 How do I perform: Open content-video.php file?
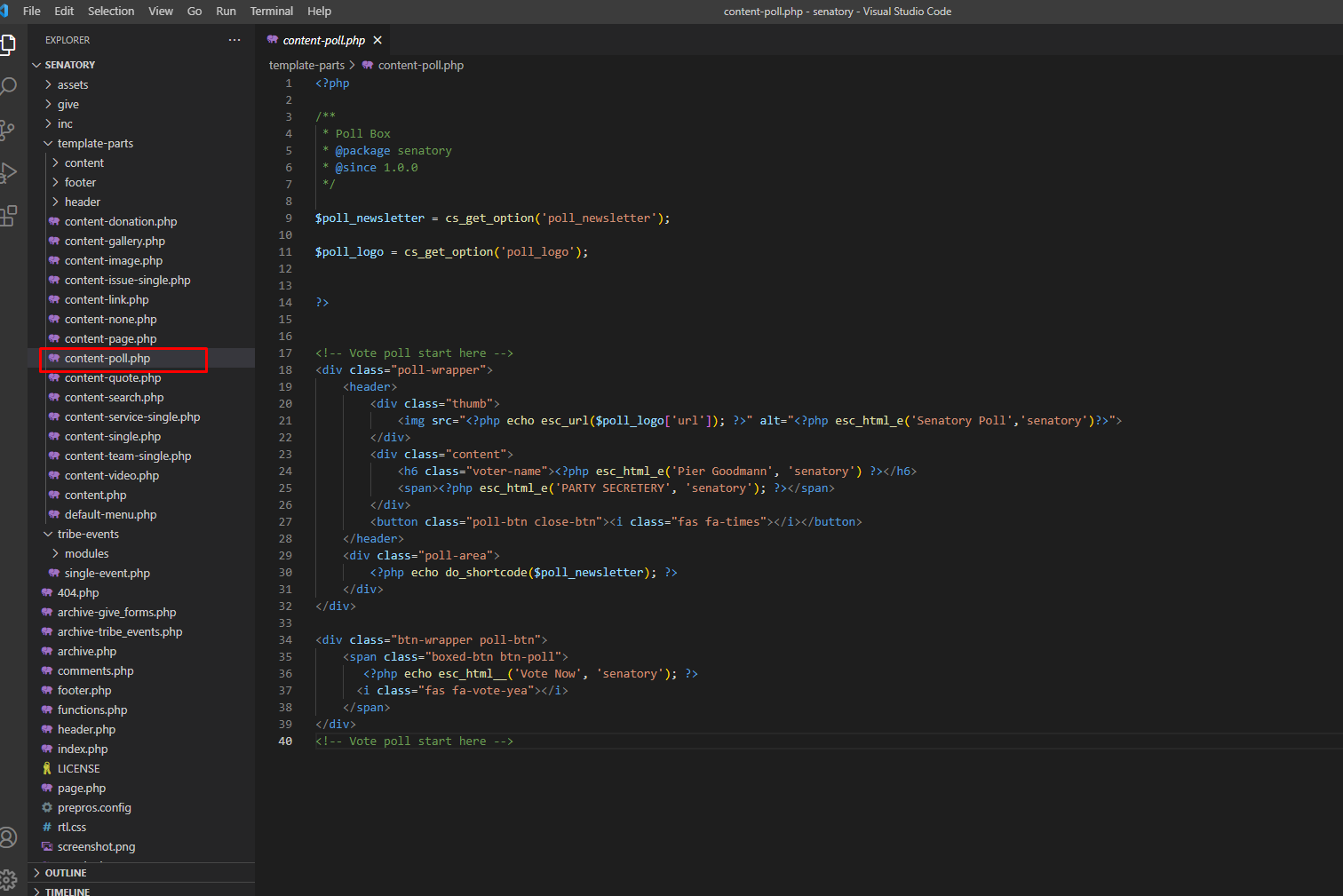141,475
